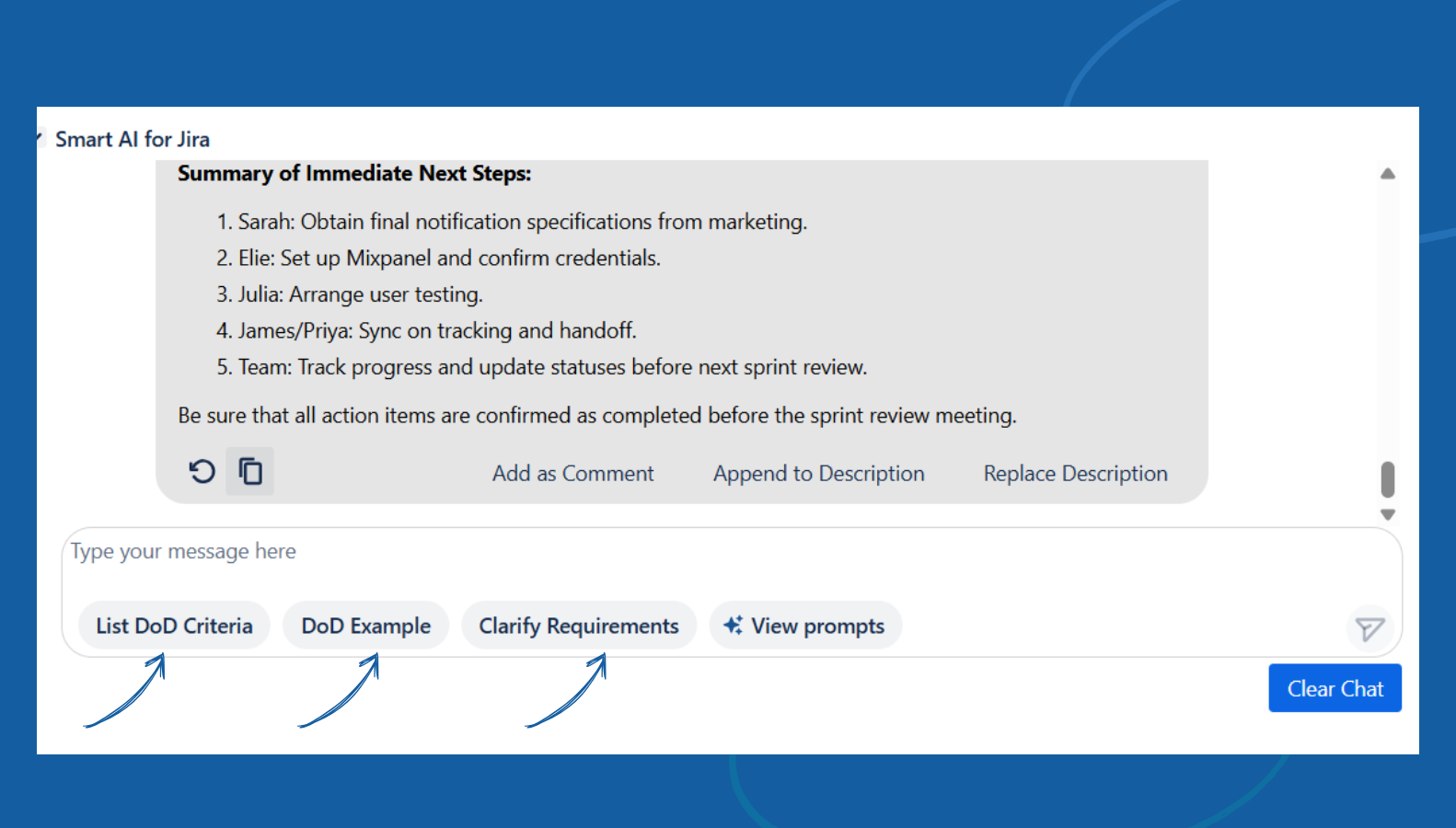Open View prompts with the sparkle icon
This screenshot has height=828, width=1456.
pos(805,626)
